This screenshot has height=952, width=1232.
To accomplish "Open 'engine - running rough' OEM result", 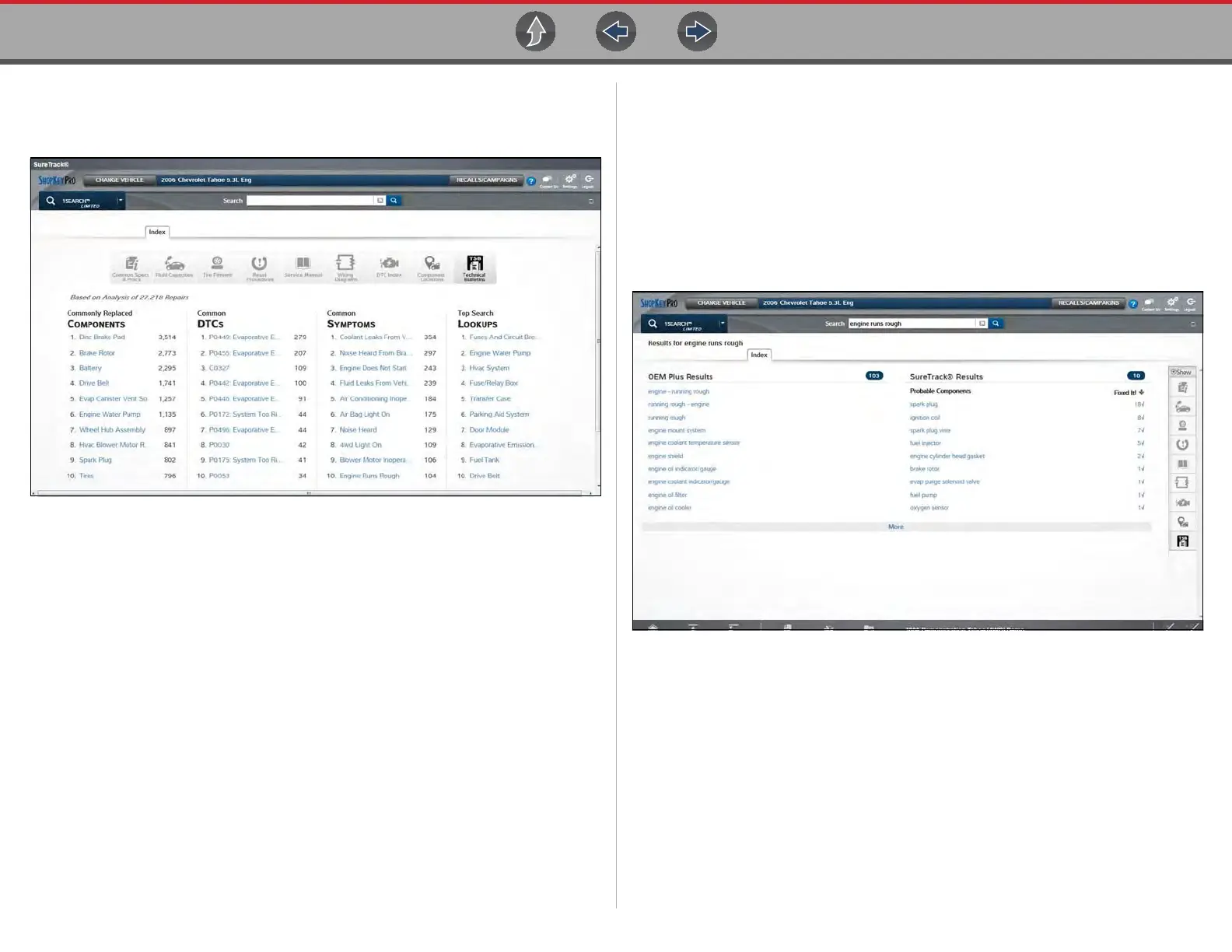I will 678,392.
